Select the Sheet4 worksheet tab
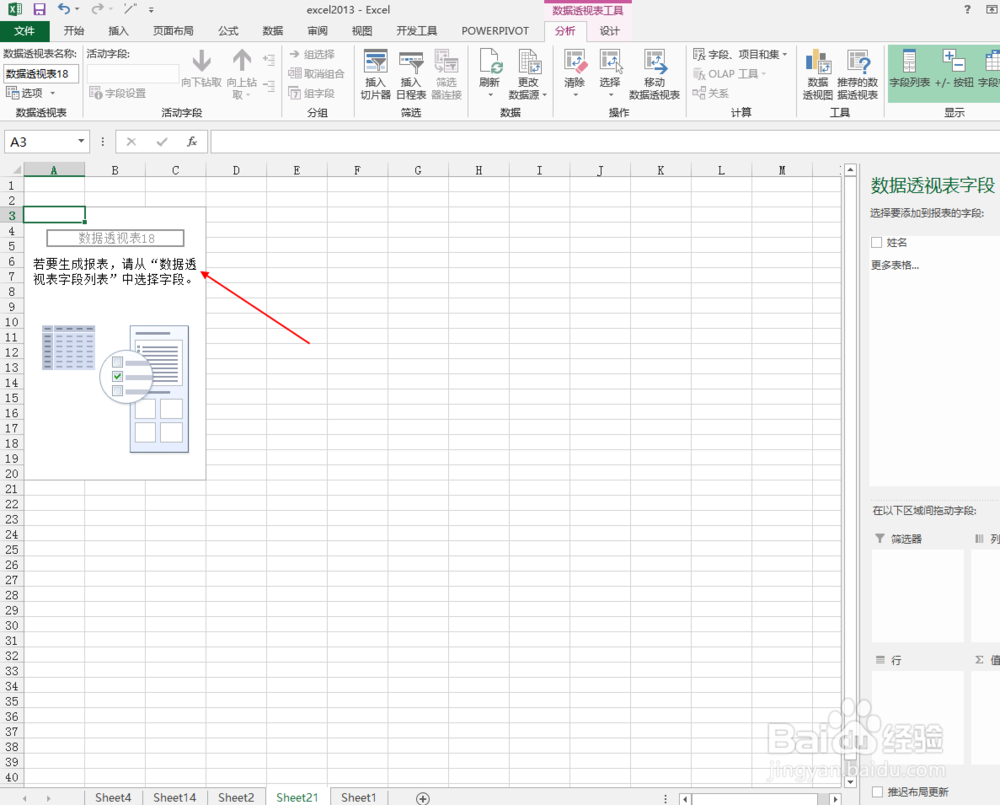This screenshot has height=805, width=1000. (x=113, y=797)
